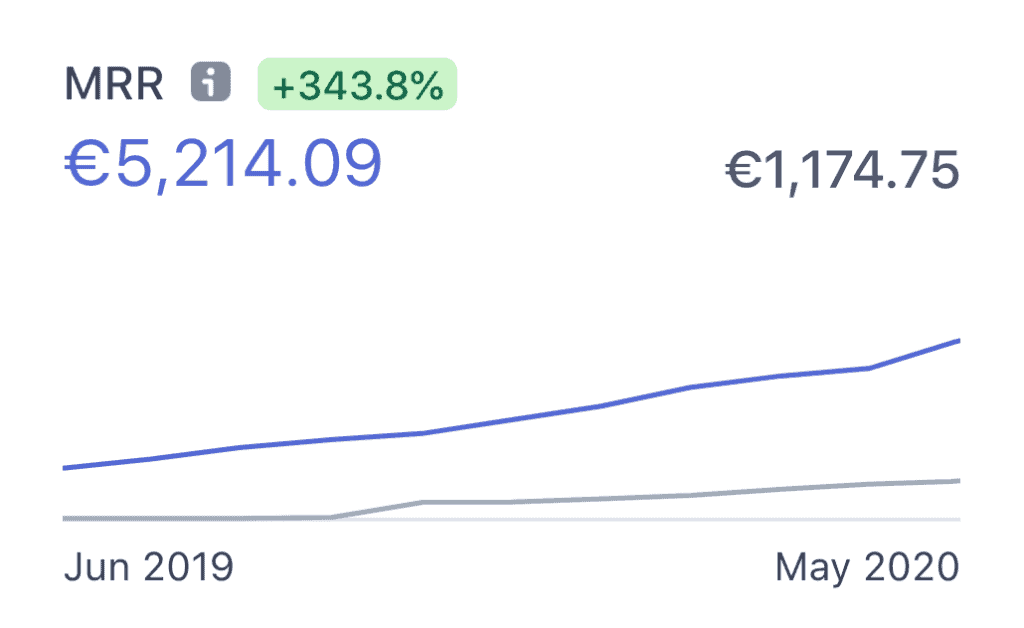Click the euro sign of the gray comparison value

[x=740, y=170]
